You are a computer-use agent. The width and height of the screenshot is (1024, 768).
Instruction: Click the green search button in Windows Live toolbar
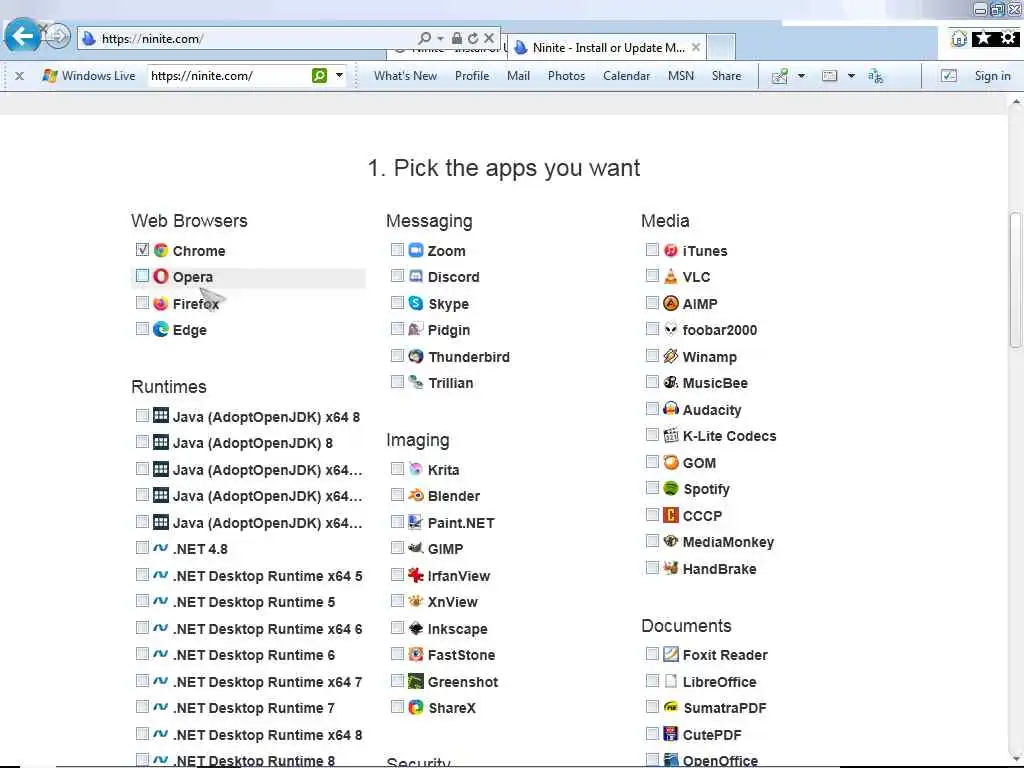coord(319,76)
